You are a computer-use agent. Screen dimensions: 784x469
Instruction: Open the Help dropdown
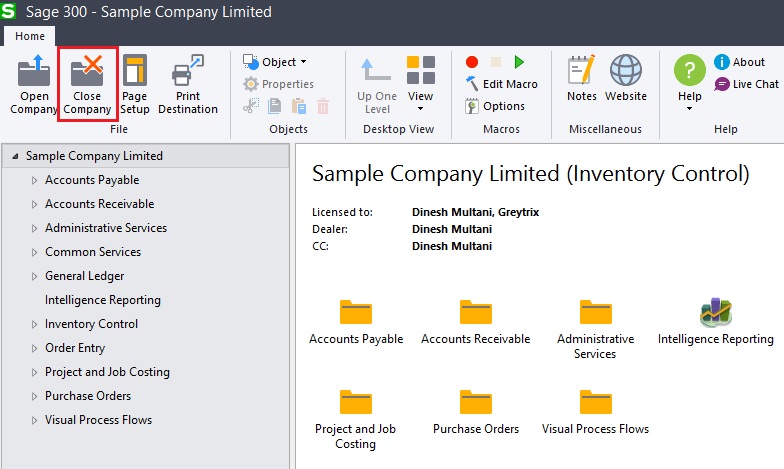point(690,83)
